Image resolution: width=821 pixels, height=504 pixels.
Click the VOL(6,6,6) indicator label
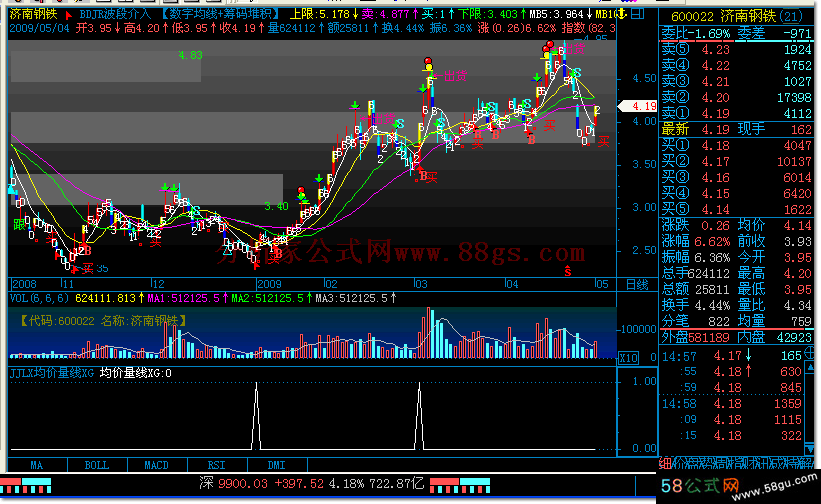tap(40, 298)
